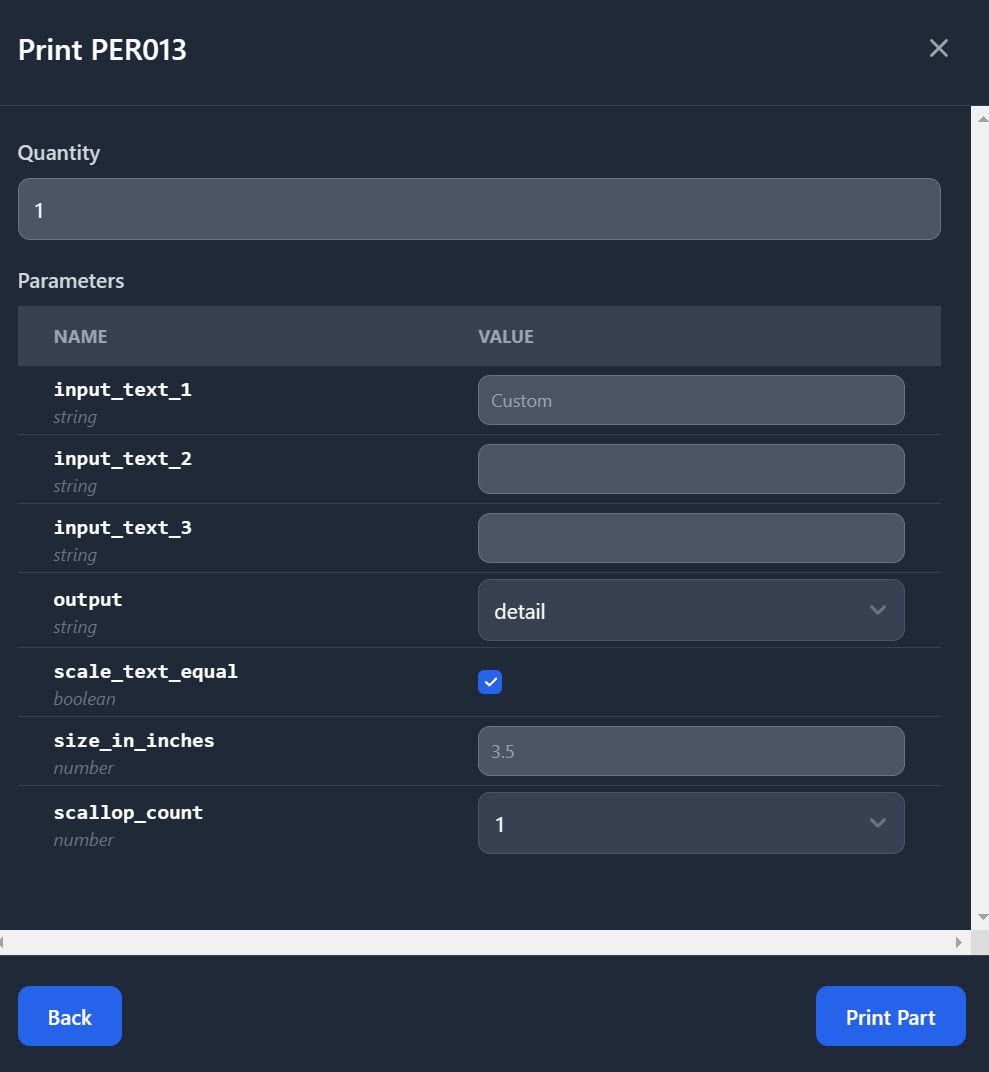Image resolution: width=989 pixels, height=1072 pixels.
Task: Open the output dropdown showing detail
Action: point(691,611)
